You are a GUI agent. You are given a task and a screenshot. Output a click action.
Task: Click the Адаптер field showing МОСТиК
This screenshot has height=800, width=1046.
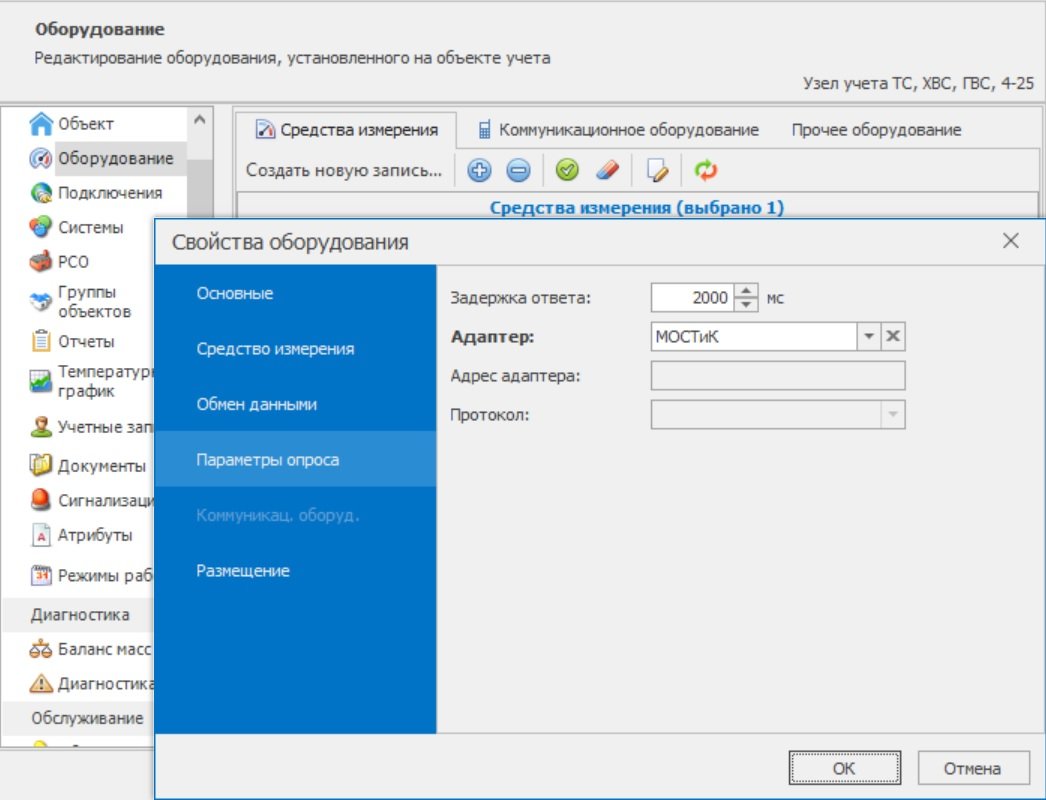[754, 336]
